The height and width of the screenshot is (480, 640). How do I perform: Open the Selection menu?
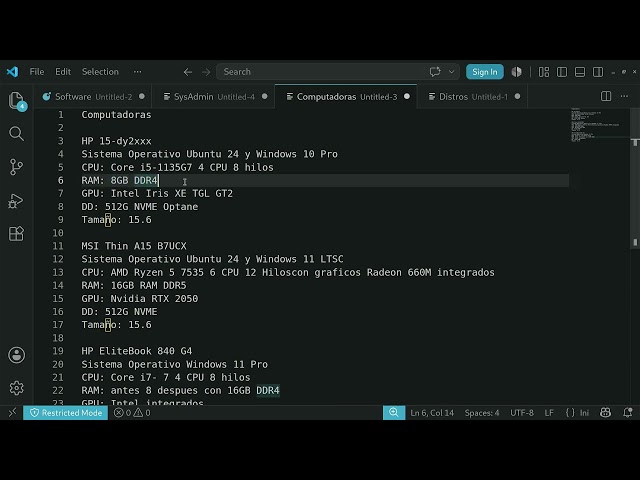pos(100,72)
